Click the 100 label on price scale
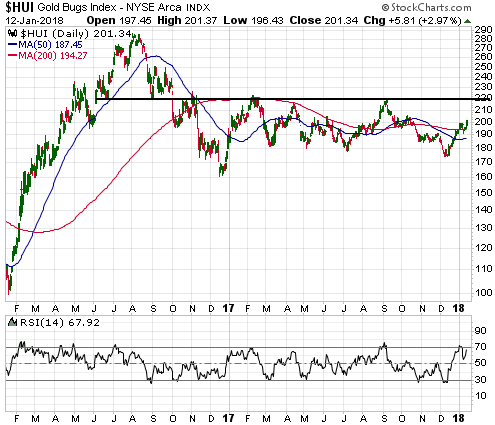This screenshot has width=495, height=425. [x=483, y=293]
